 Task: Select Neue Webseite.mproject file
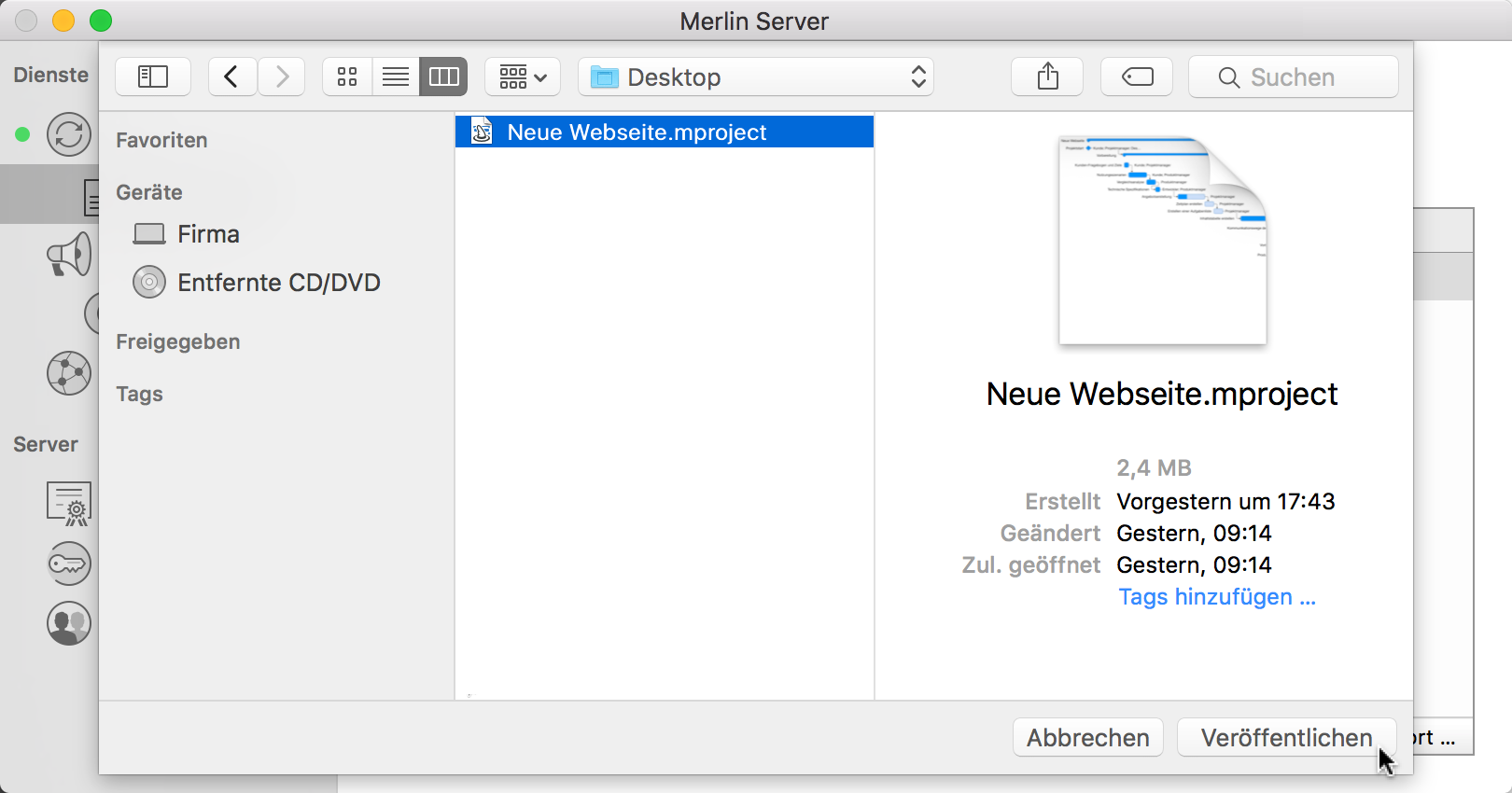(665, 132)
